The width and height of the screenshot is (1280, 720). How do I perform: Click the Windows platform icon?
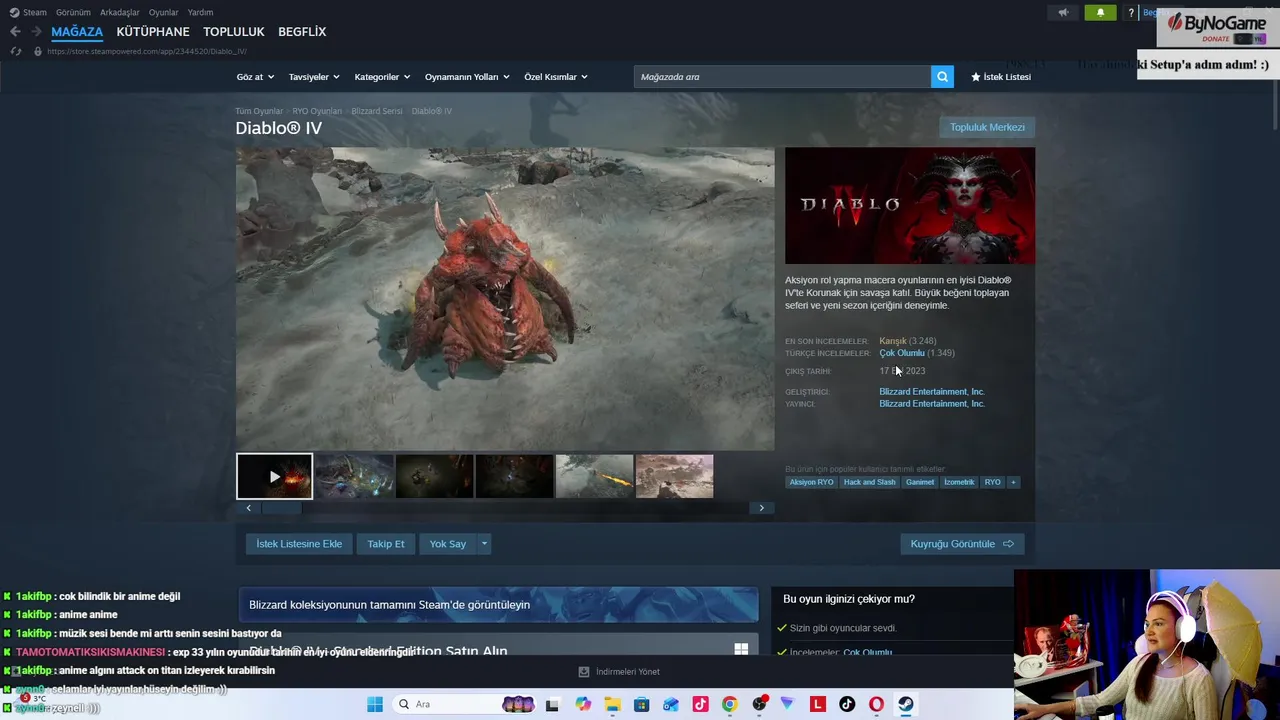pos(741,649)
